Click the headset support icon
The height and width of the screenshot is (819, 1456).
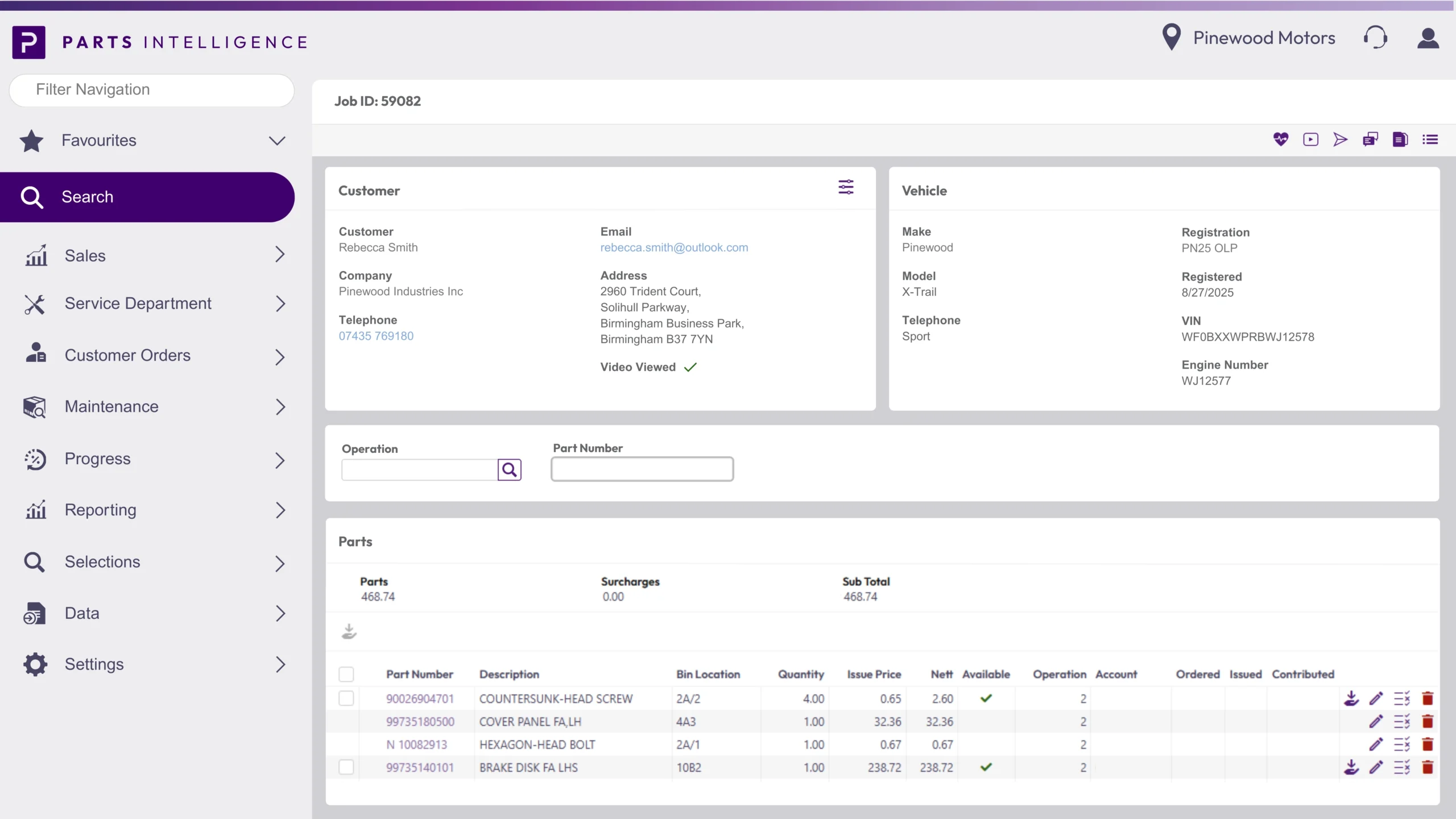click(x=1375, y=38)
